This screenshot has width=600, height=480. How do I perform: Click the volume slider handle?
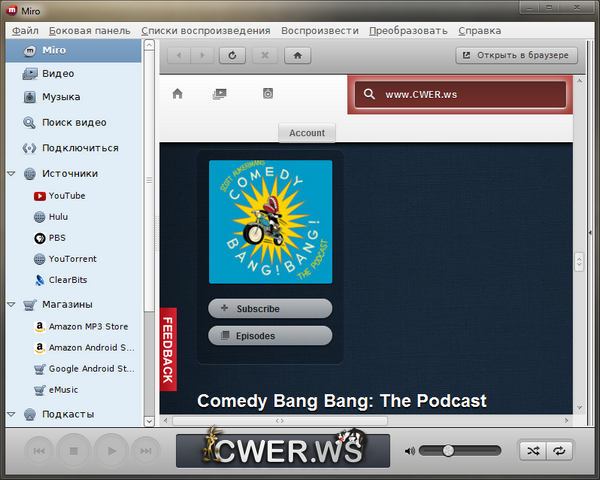click(448, 451)
